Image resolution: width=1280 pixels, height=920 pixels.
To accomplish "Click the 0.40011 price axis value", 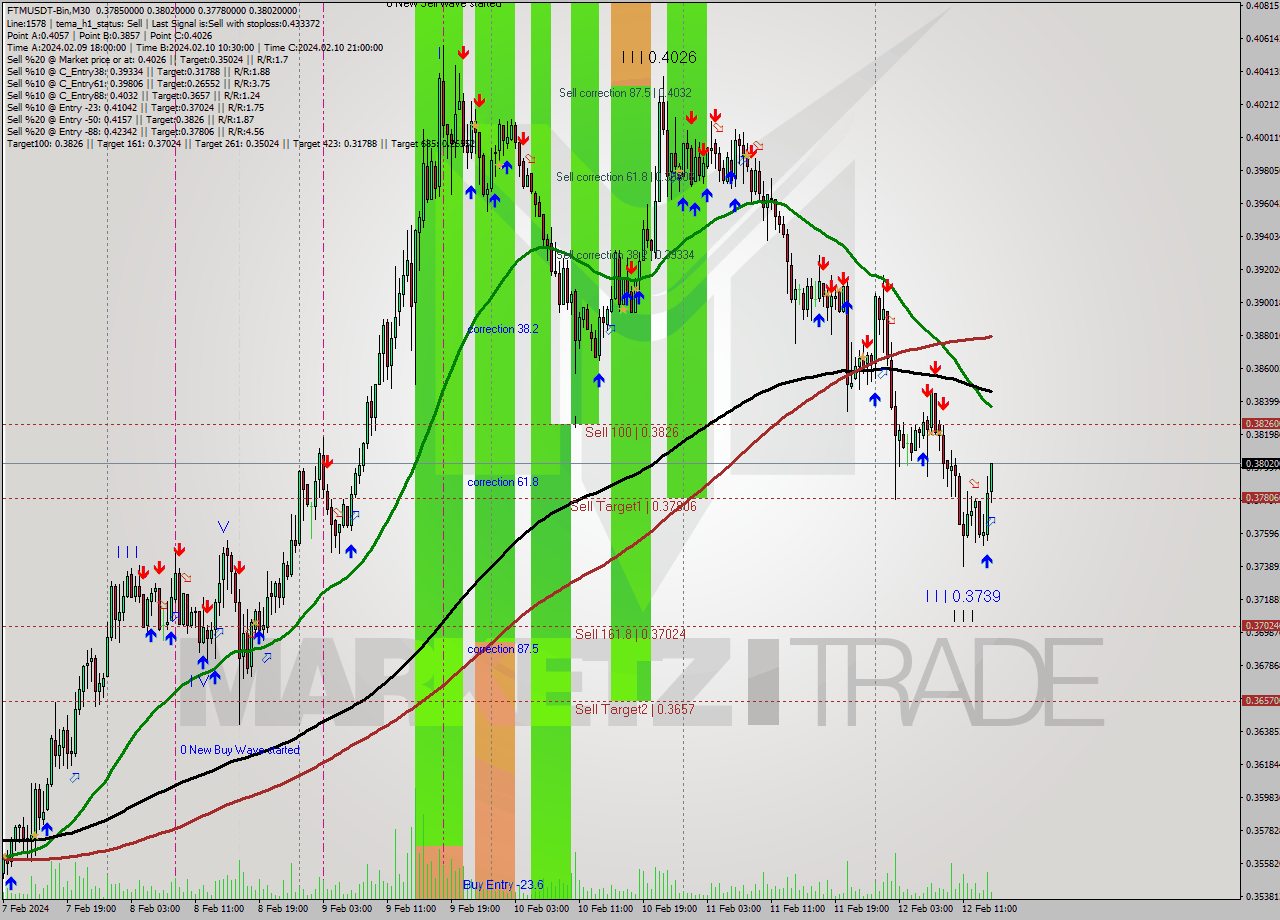I will tap(1262, 137).
